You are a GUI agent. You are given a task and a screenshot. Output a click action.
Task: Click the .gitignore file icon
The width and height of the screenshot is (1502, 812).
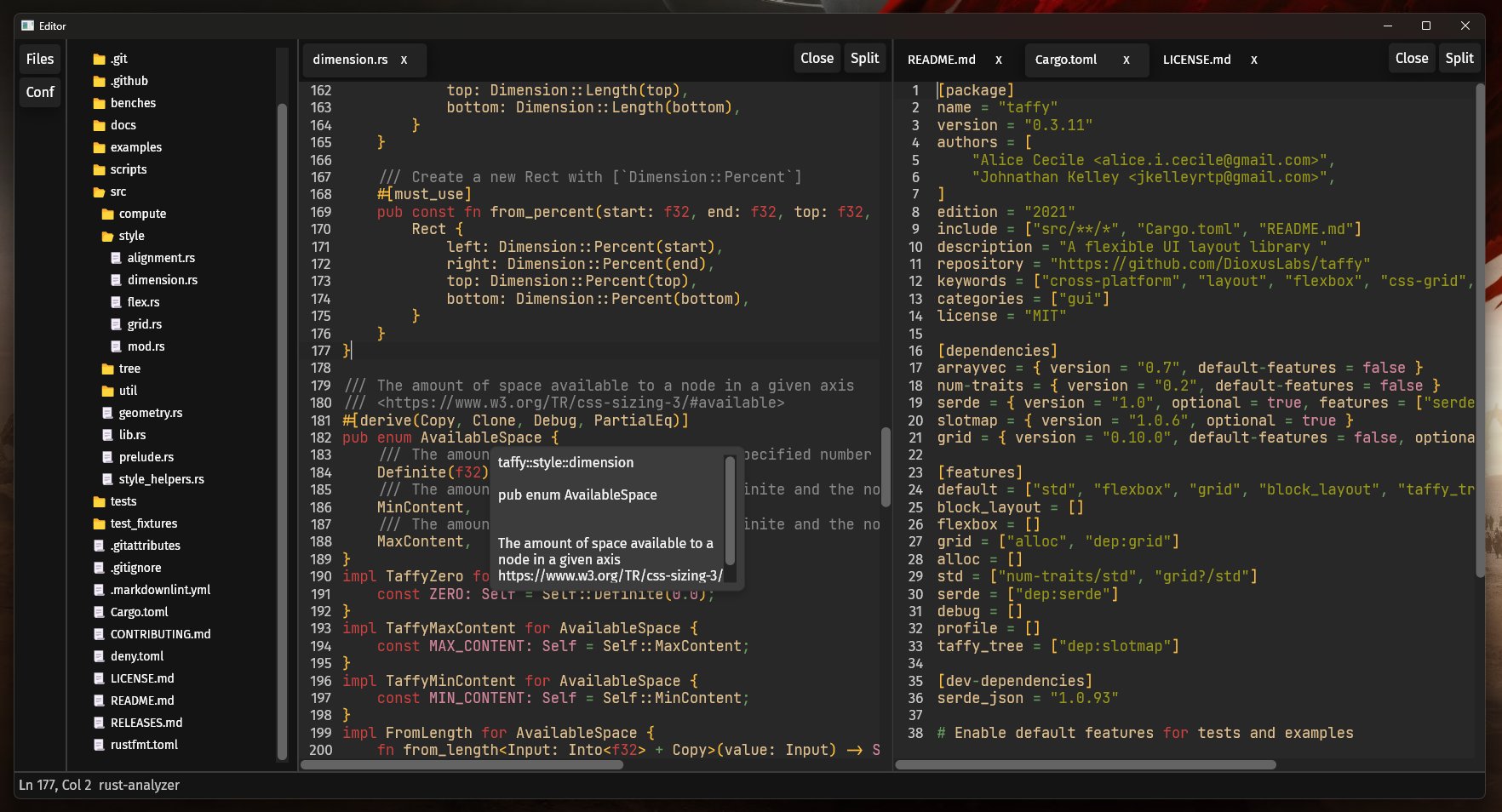tap(100, 568)
